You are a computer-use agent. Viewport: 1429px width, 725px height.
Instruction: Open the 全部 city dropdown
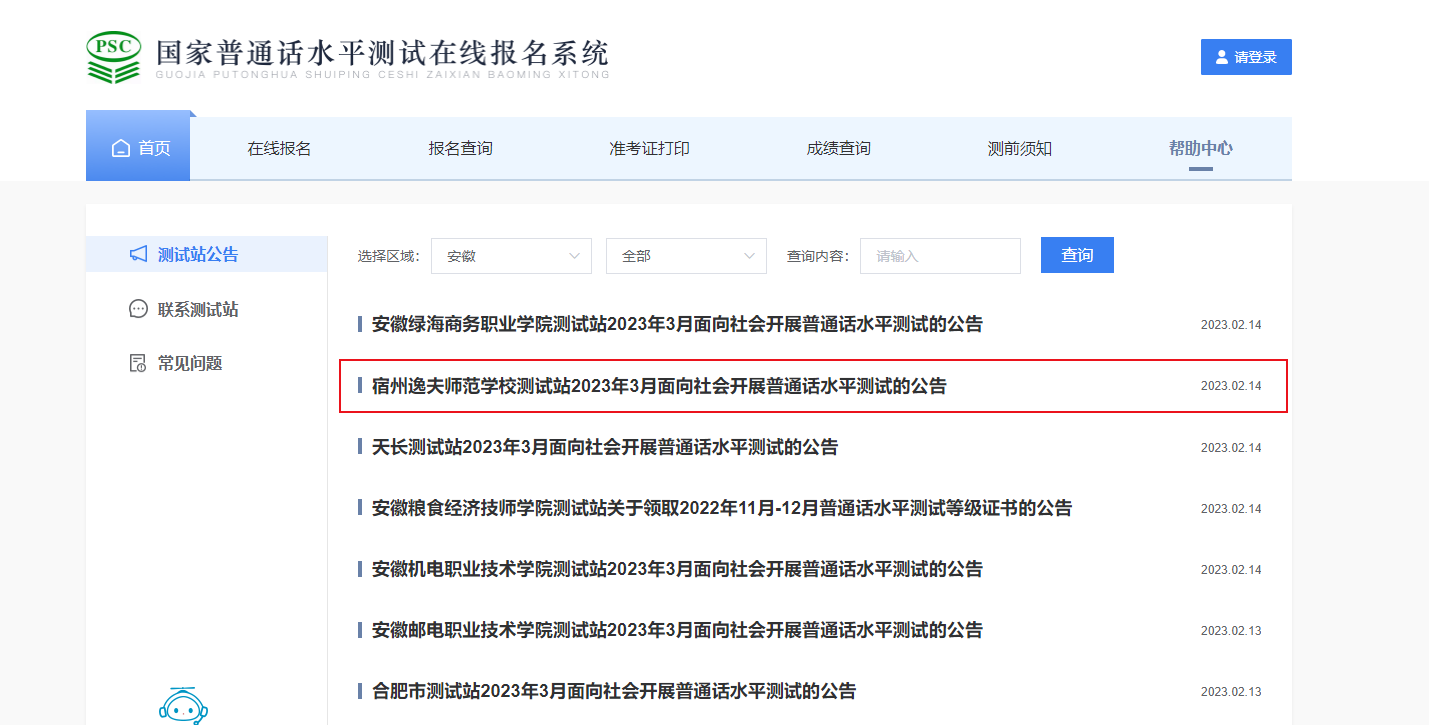coord(686,256)
